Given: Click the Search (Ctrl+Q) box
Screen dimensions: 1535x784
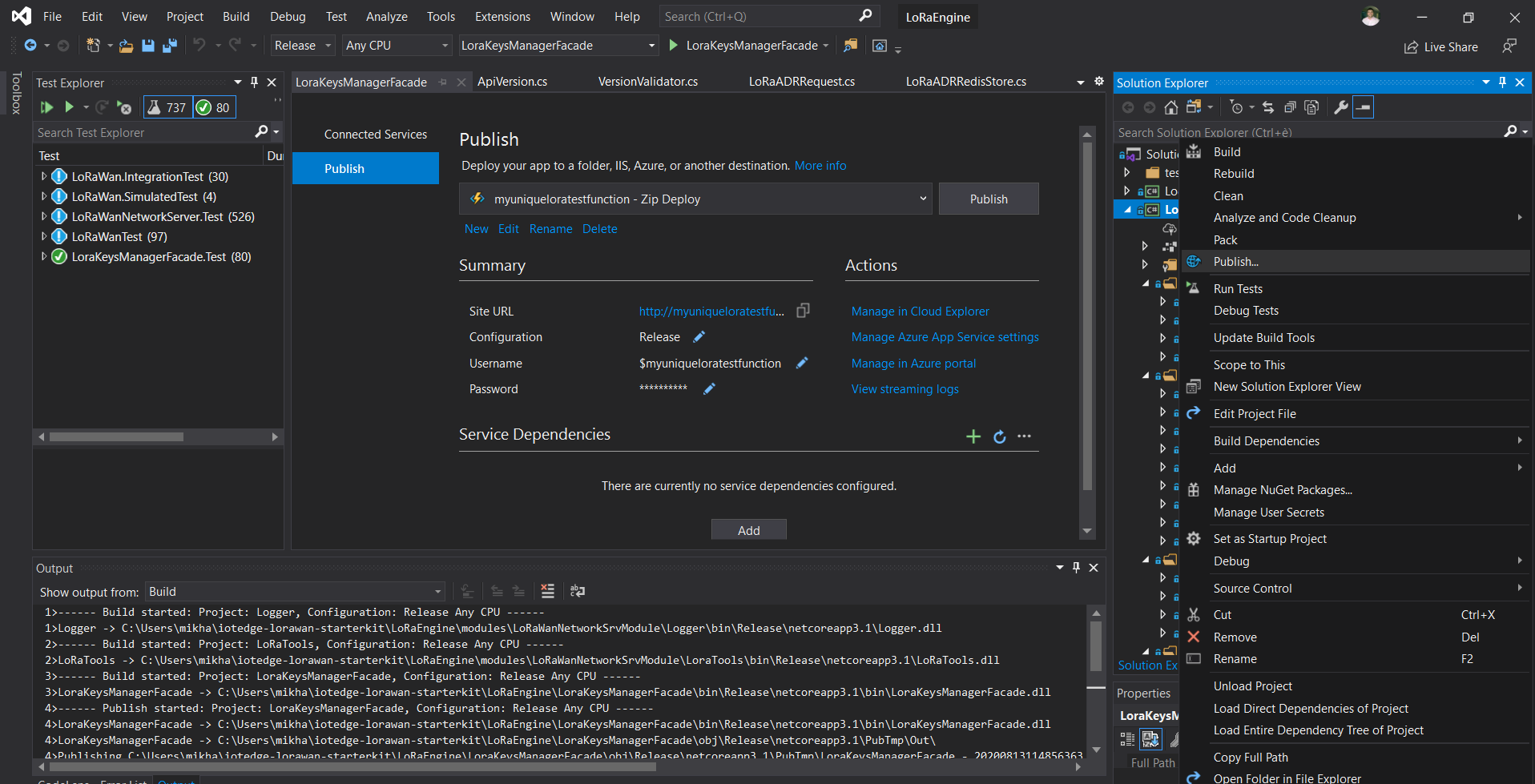Looking at the screenshot, I should click(768, 16).
